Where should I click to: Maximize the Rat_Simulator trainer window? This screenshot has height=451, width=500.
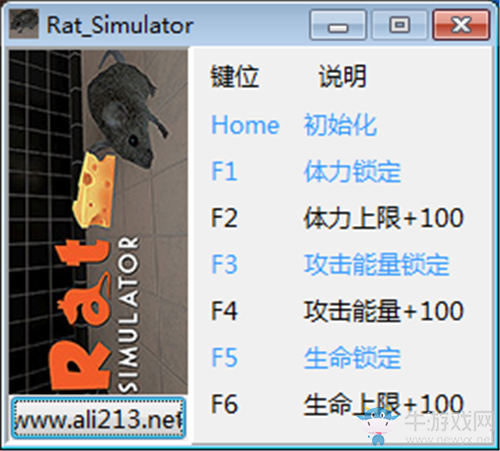[399, 25]
